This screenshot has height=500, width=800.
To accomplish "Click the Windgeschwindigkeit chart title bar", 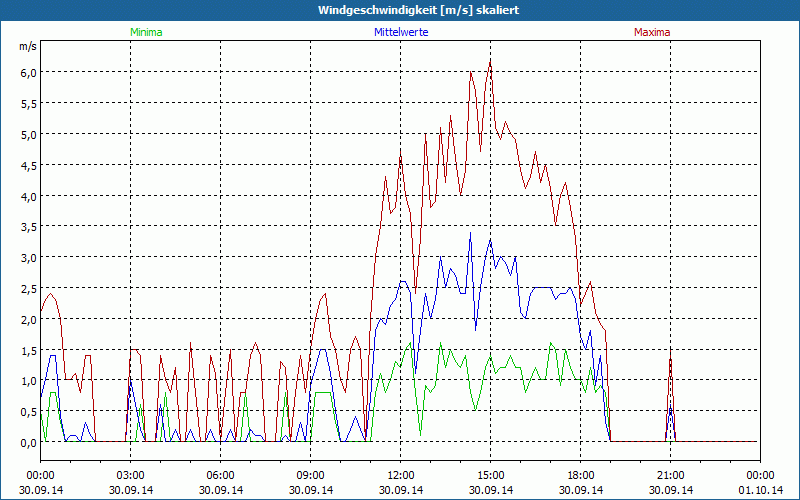I will click(x=400, y=10).
